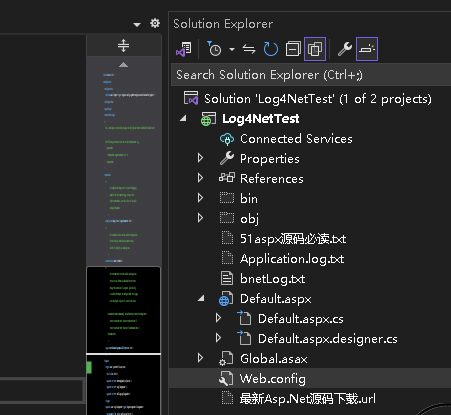Collapse the Log4NetTest project node
Viewport: 451px width, 415px height.
click(x=183, y=118)
